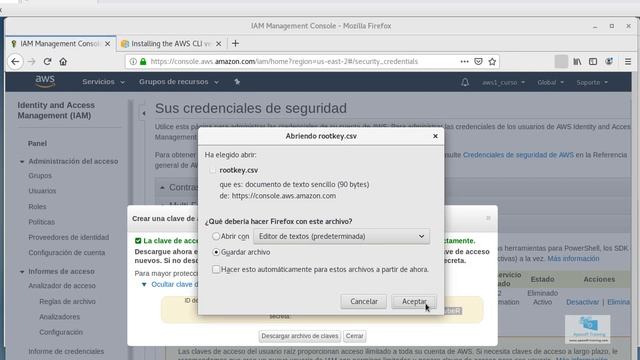Collapse Administración del acceso section
640x360 pixels.
(x=22, y=162)
